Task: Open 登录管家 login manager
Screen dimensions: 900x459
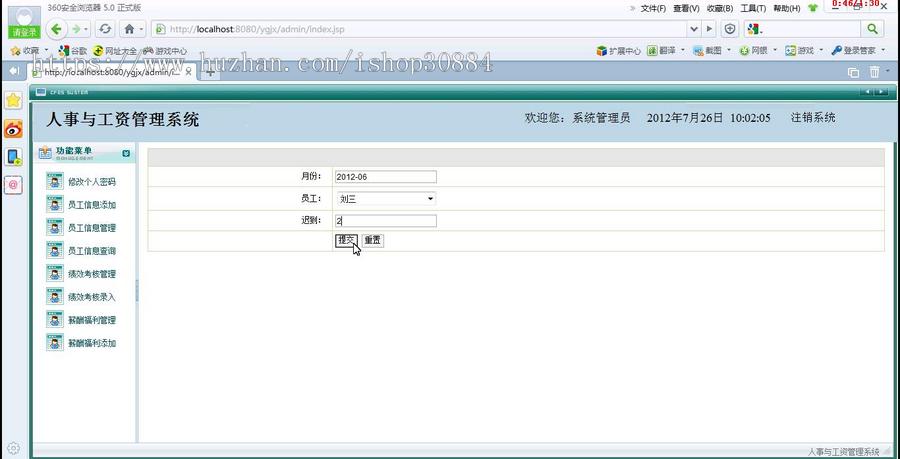Action: 854,50
